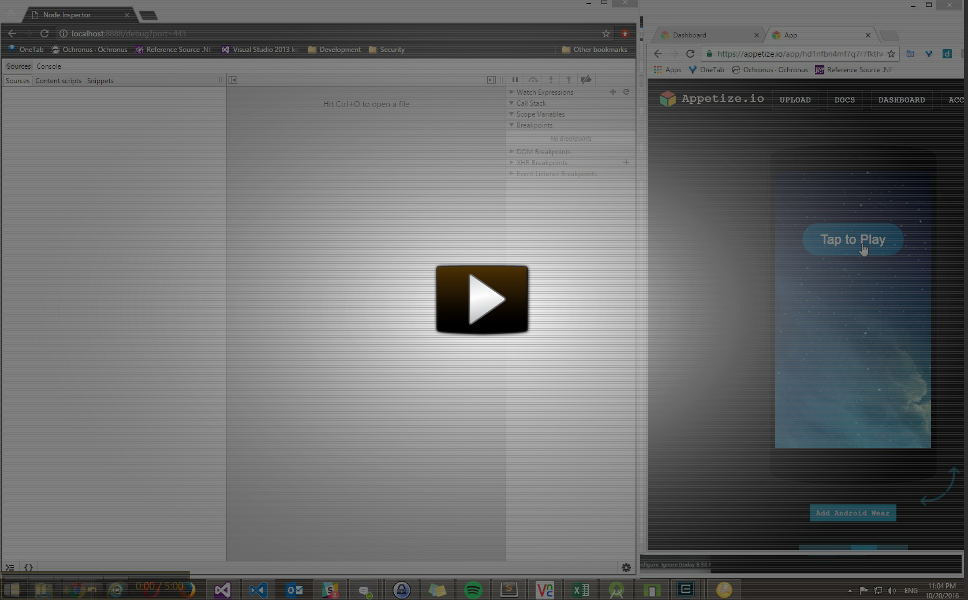Open the Snippets navigator tab
Image resolution: width=968 pixels, height=600 pixels.
pos(100,81)
